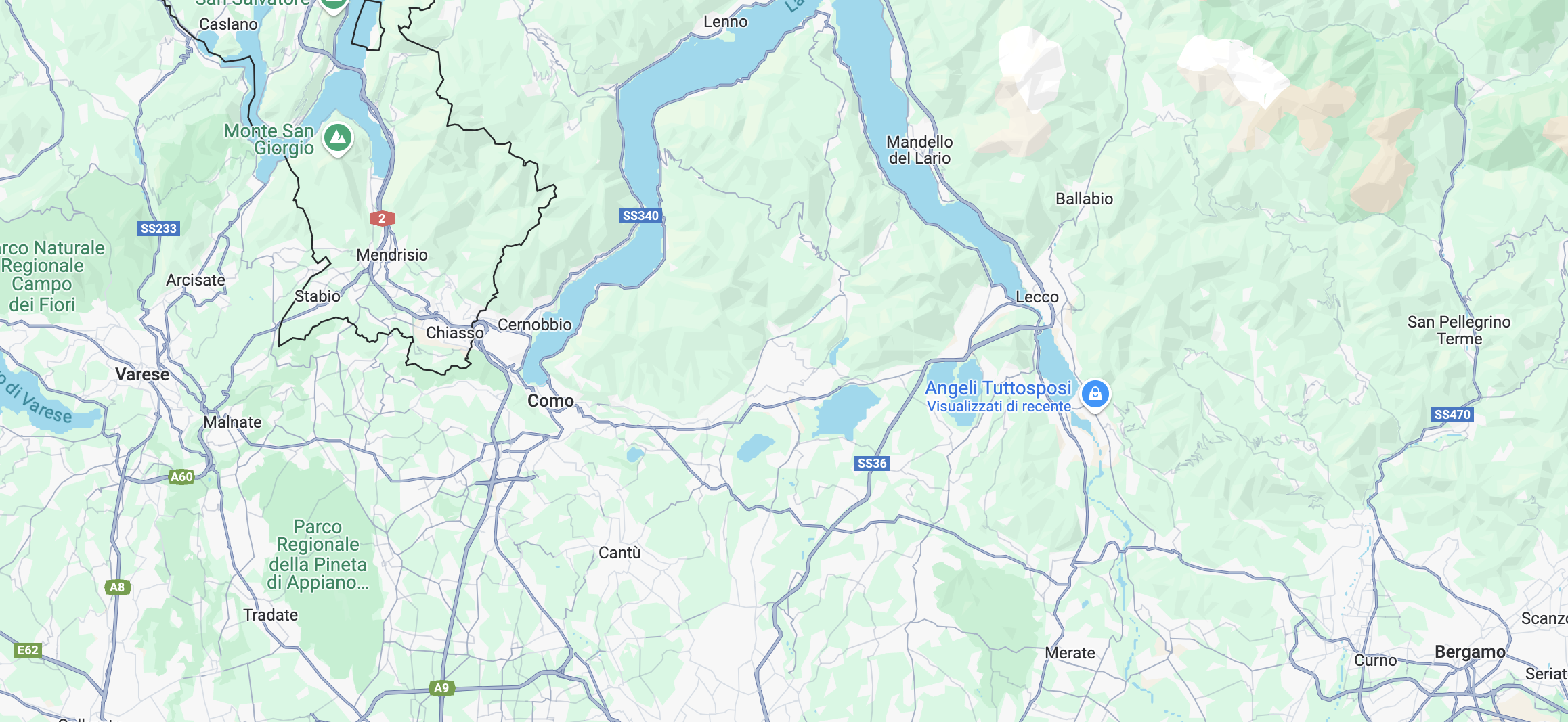Click the Lecco town label
1568x722 pixels.
point(1037,297)
